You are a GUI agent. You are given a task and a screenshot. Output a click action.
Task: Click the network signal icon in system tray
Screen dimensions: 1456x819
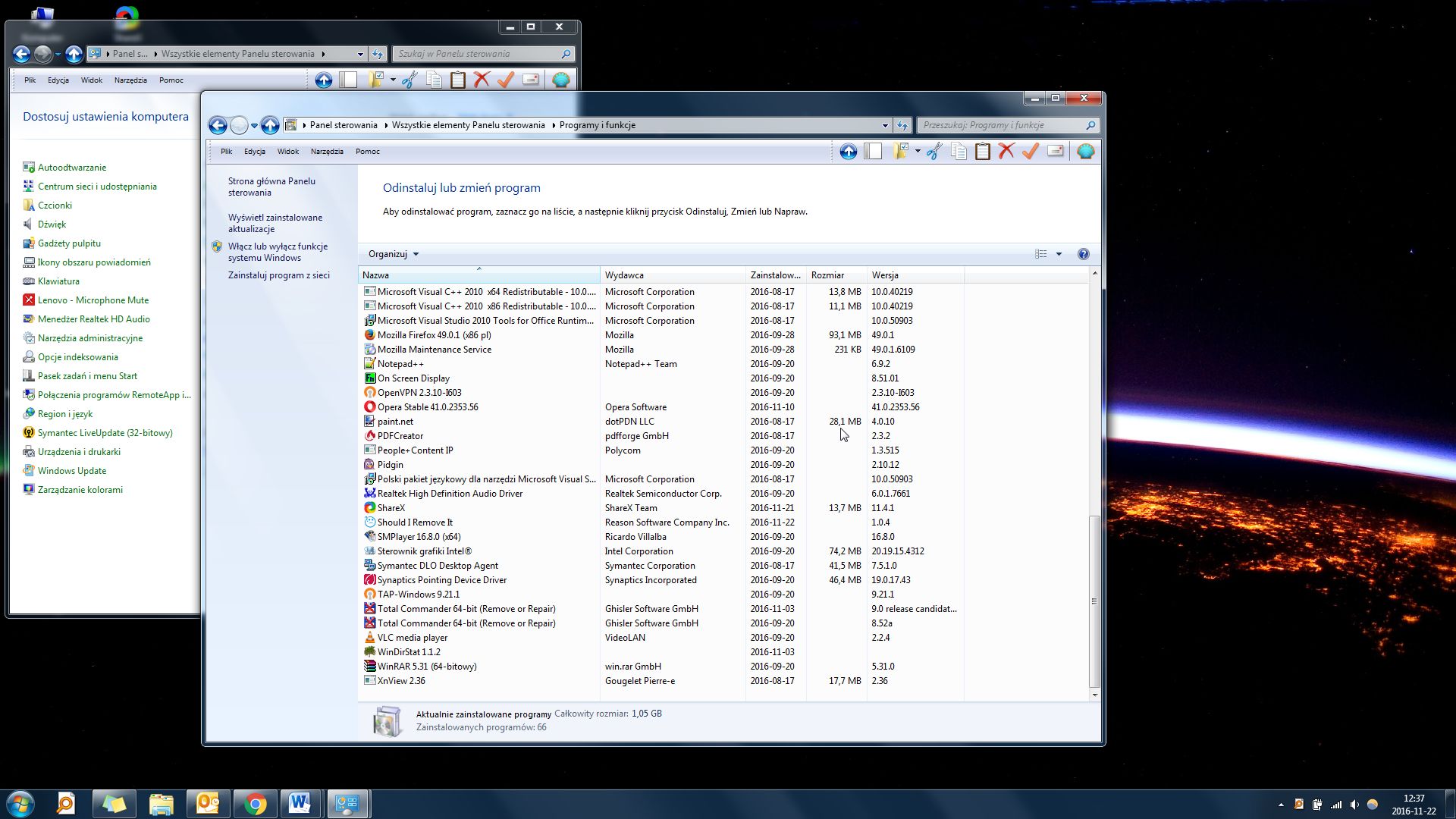point(1336,805)
